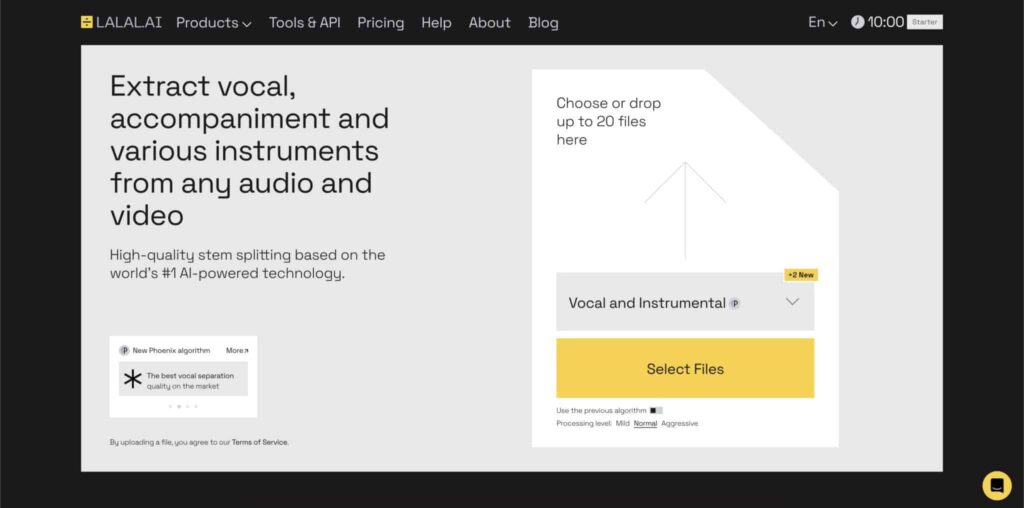The height and width of the screenshot is (508, 1024).
Task: Set processing level to Mild
Action: click(x=622, y=423)
